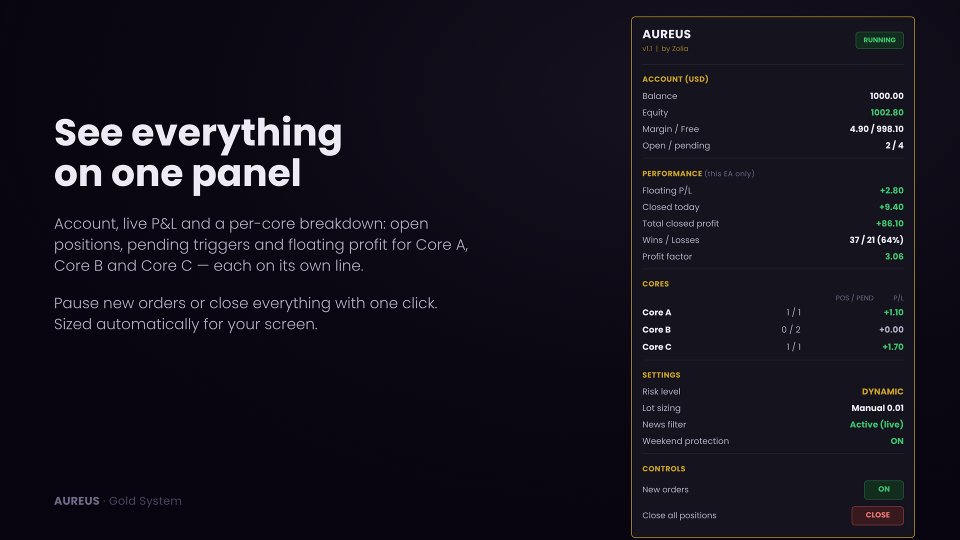The height and width of the screenshot is (540, 960).
Task: Click the red CLOSE button
Action: [877, 515]
